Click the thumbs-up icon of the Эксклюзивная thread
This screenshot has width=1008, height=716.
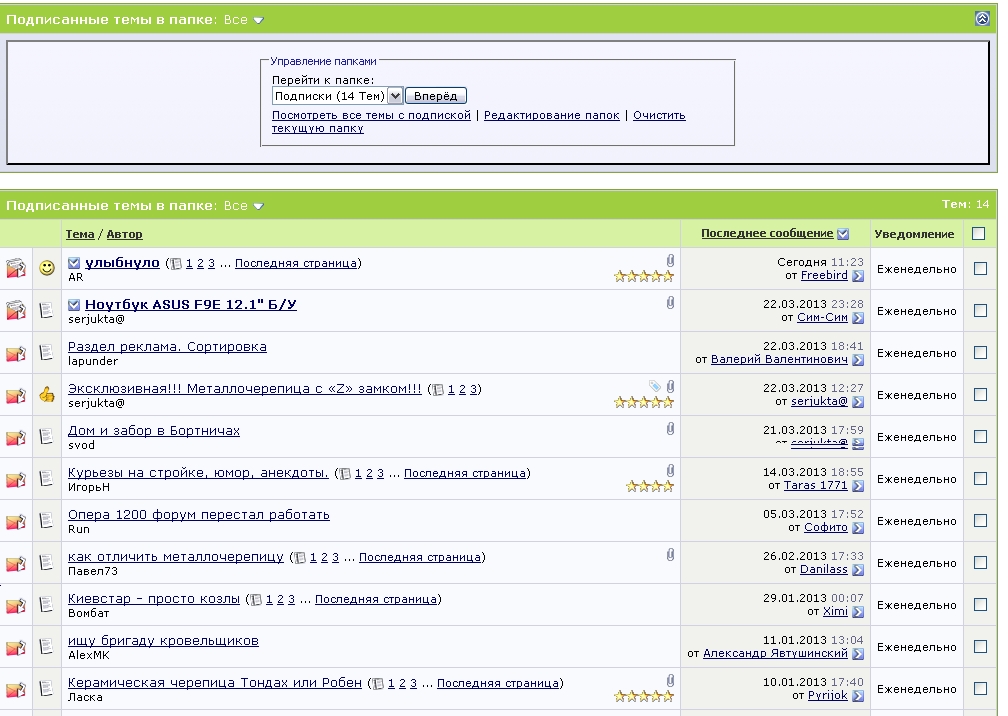(x=47, y=394)
